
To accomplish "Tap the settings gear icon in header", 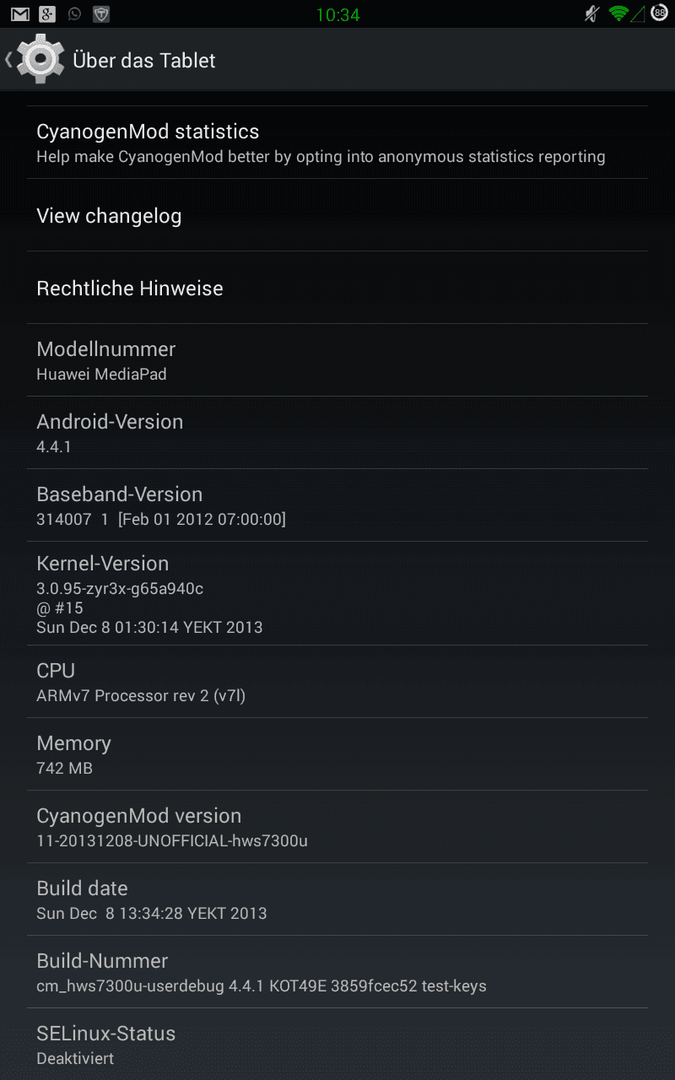I will click(41, 59).
